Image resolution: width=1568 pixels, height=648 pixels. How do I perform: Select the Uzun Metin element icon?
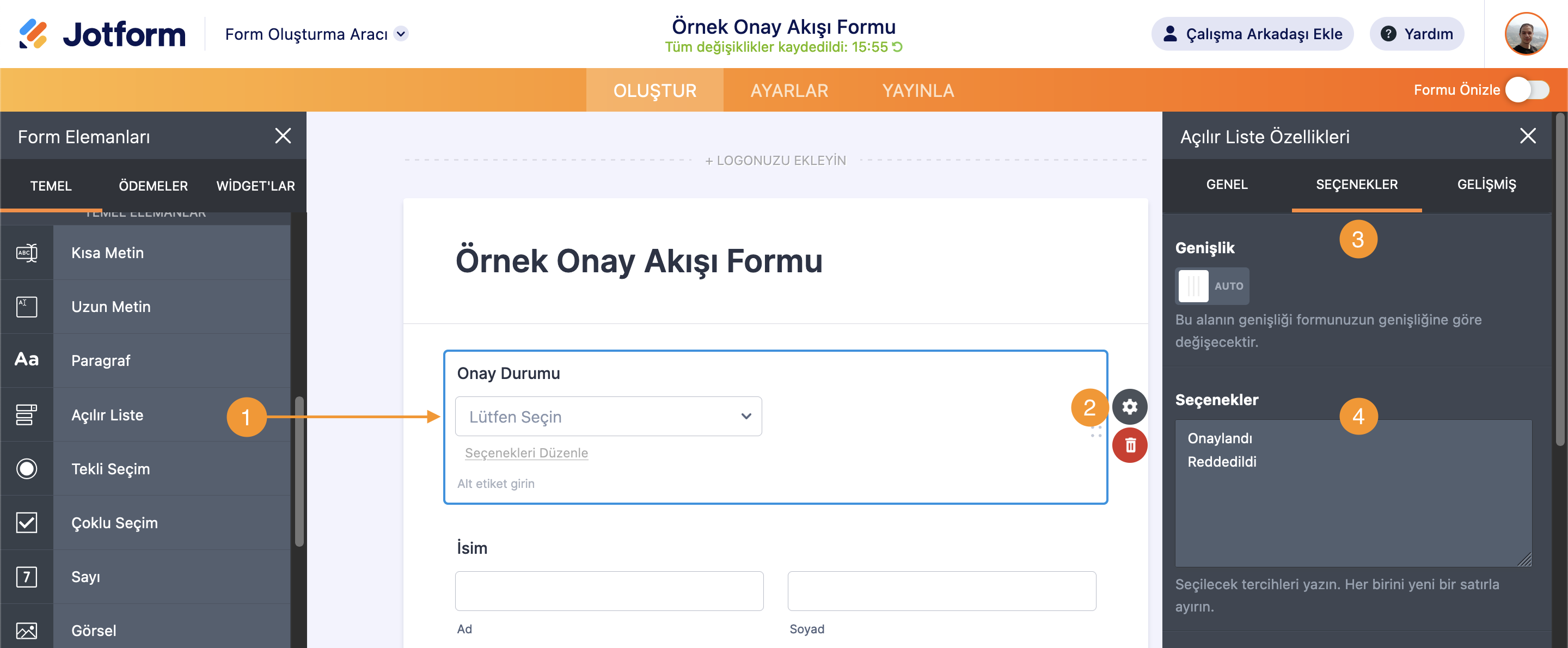(27, 307)
